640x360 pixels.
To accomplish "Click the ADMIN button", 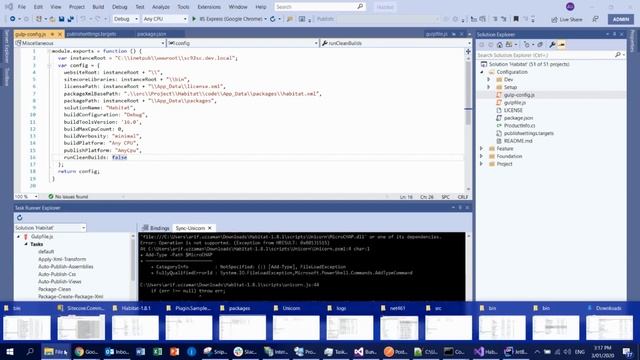I will [621, 19].
